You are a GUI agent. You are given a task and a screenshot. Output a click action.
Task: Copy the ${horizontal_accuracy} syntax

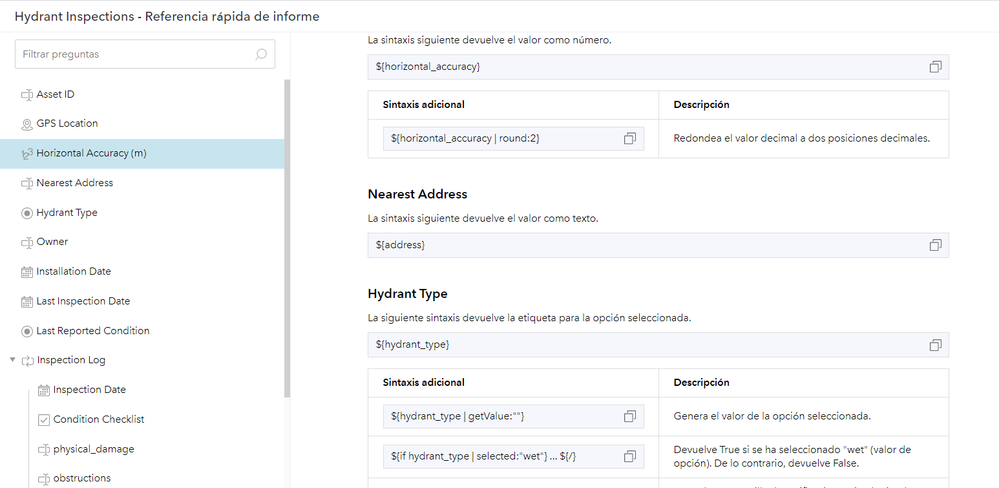(x=935, y=67)
